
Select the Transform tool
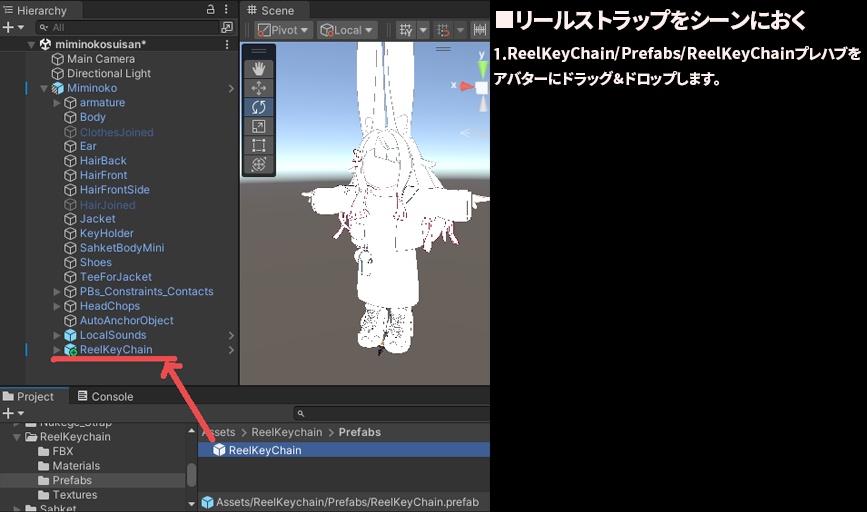tap(259, 164)
